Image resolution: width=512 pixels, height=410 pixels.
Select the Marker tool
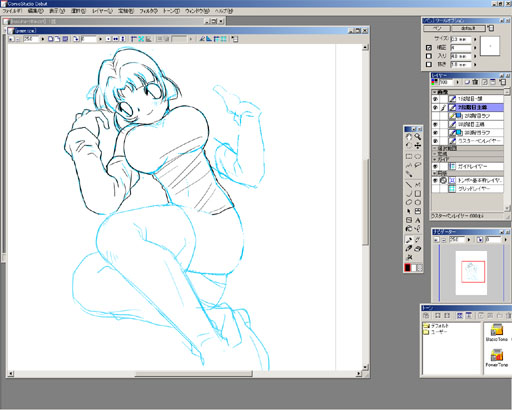(409, 249)
